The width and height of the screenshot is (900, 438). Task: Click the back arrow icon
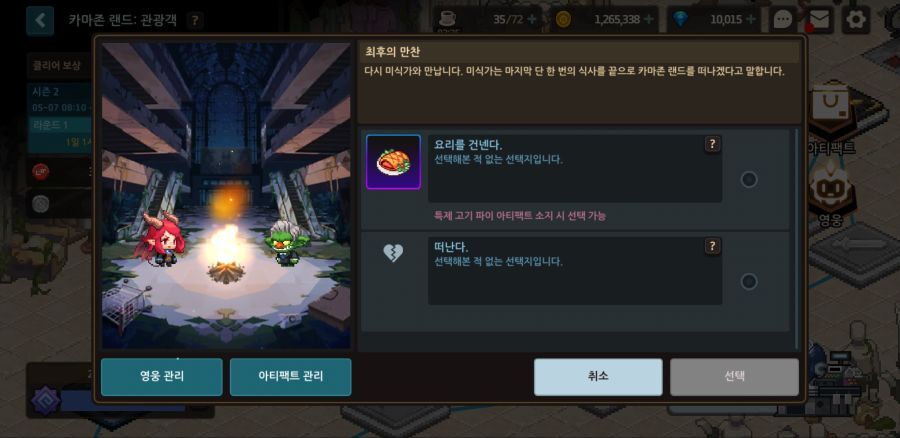click(40, 21)
